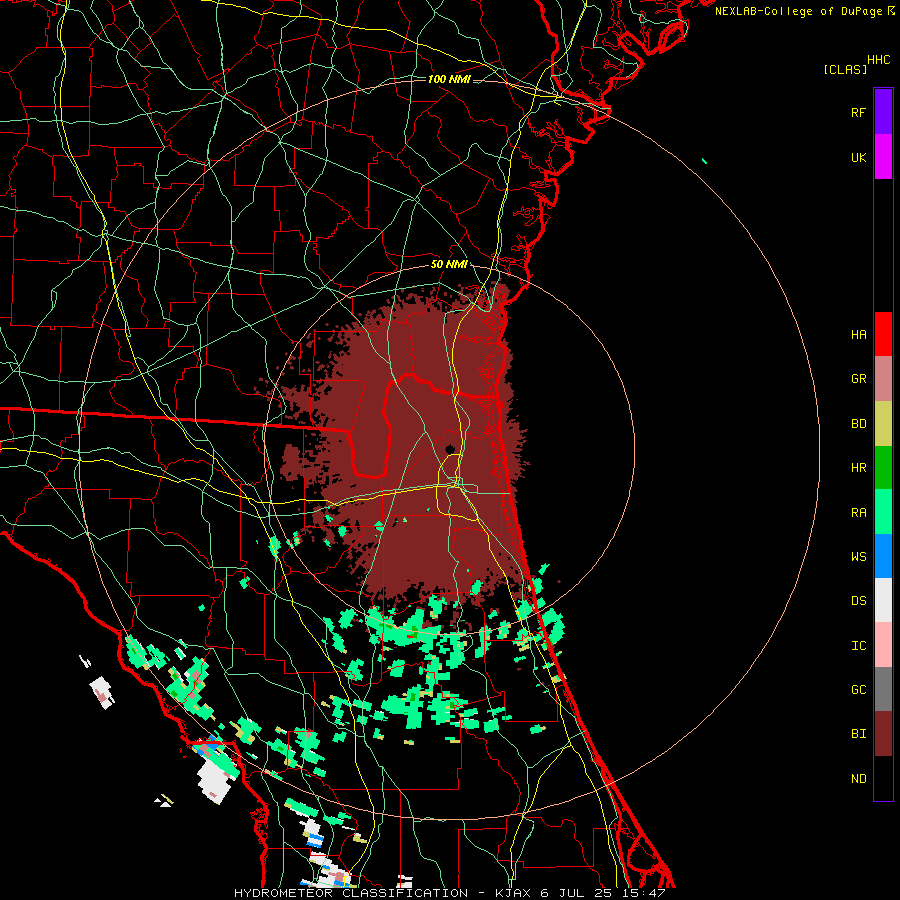Screen dimensions: 900x900
Task: Click the 100 NMI range ring label
Action: tap(449, 79)
